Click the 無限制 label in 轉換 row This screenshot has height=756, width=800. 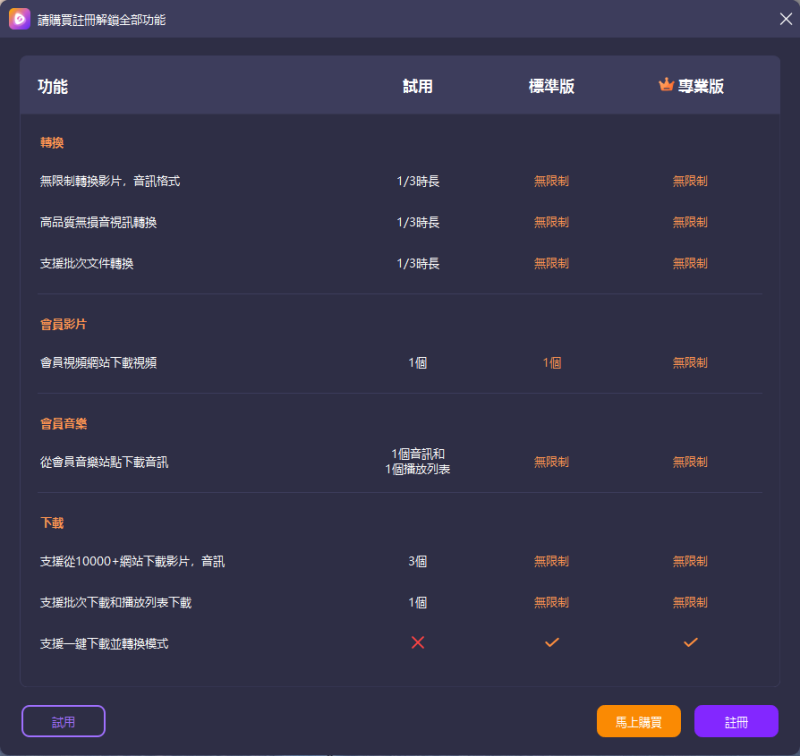tap(551, 181)
